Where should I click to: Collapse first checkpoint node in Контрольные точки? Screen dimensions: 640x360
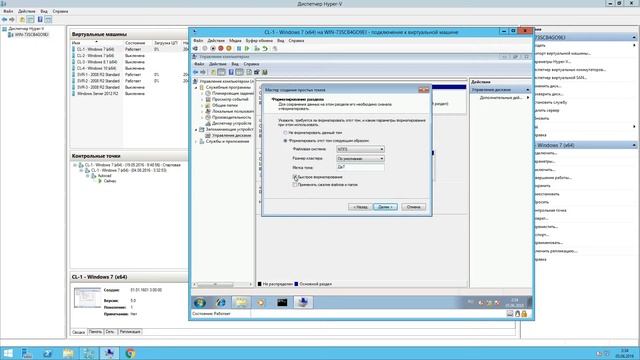[x=75, y=165]
